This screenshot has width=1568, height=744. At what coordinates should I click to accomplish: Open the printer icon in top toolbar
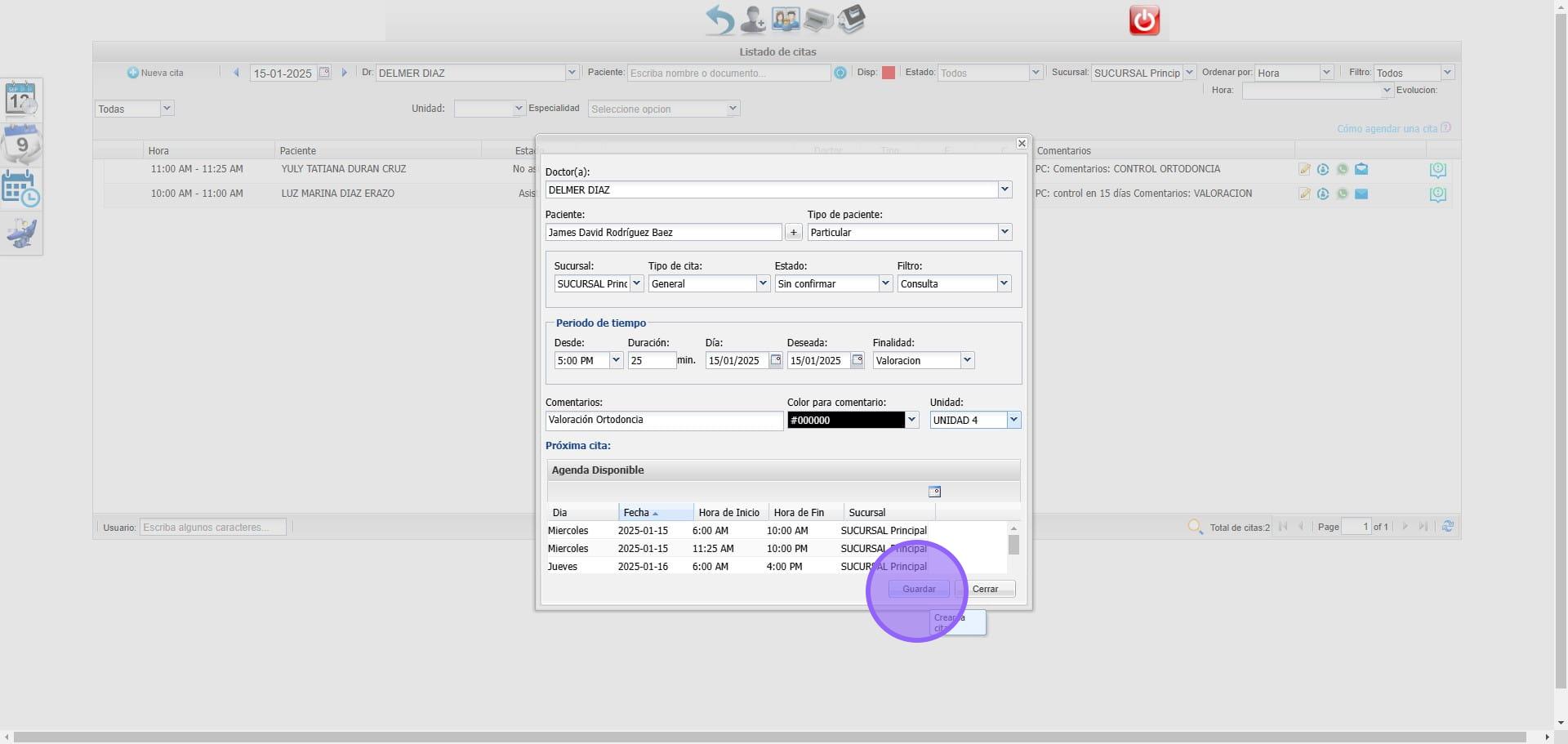point(817,20)
